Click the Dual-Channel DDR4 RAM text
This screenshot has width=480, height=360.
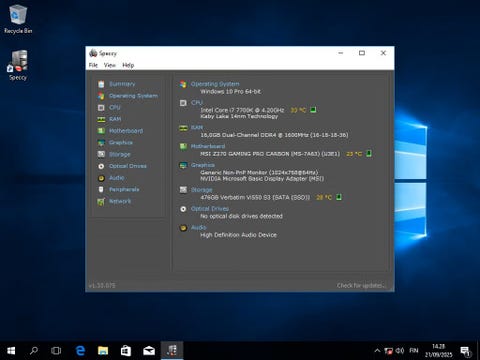tap(274, 135)
